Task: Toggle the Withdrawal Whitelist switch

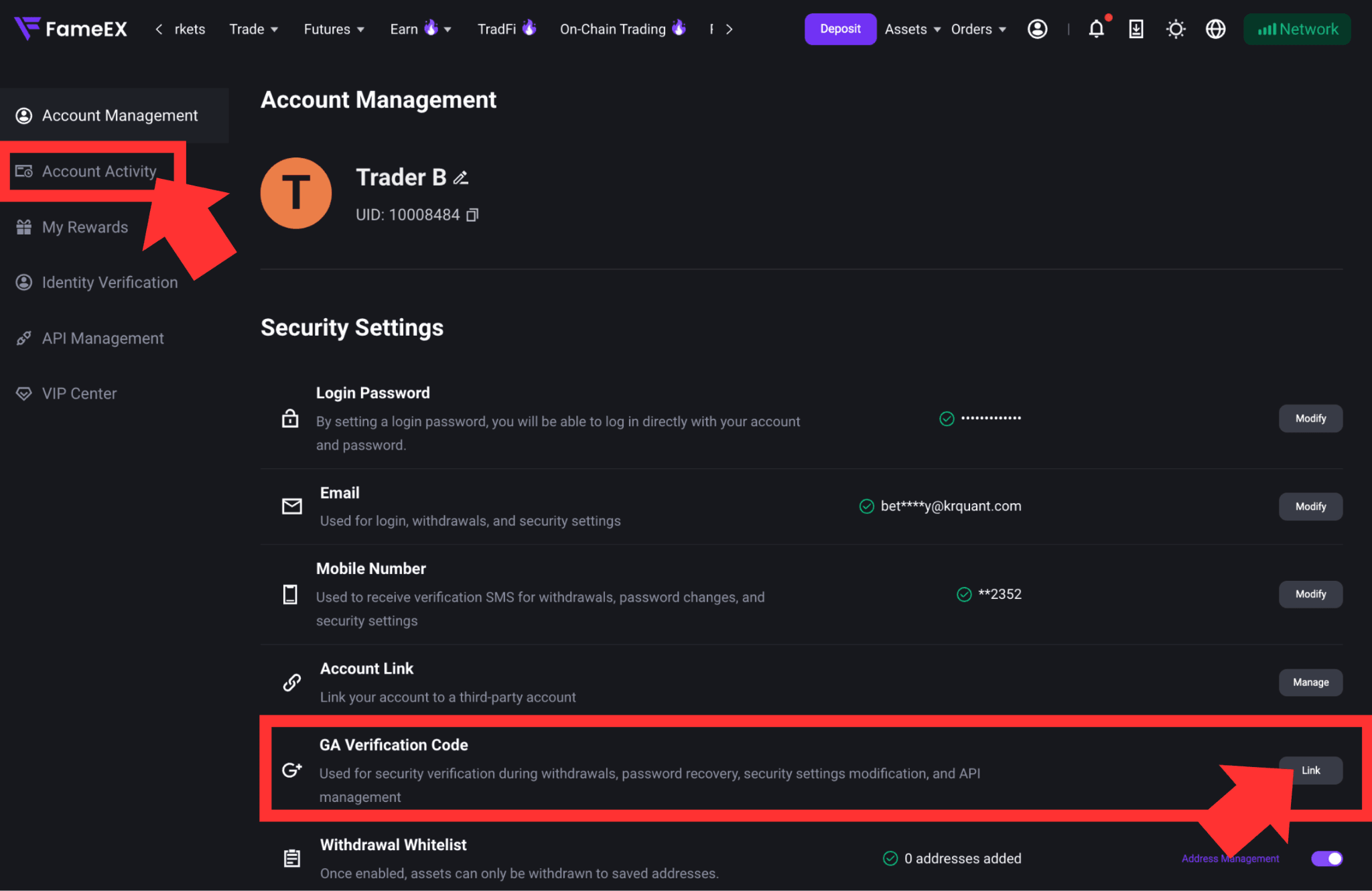Action: coord(1326,858)
